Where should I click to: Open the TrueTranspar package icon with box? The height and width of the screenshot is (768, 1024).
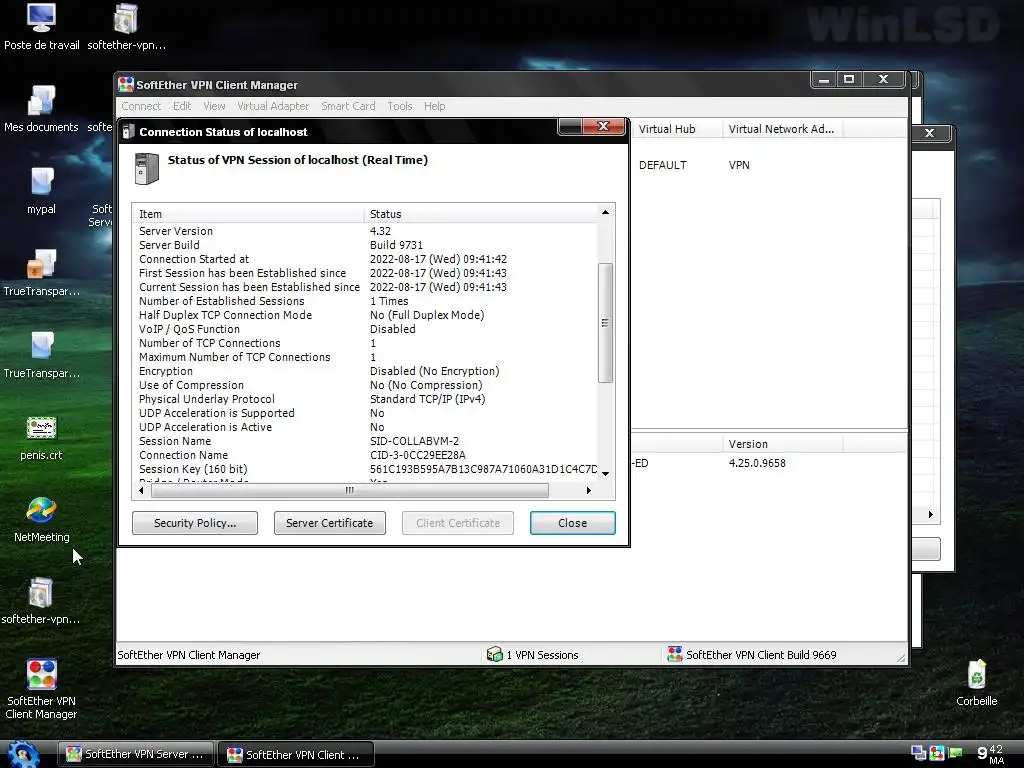click(41, 272)
